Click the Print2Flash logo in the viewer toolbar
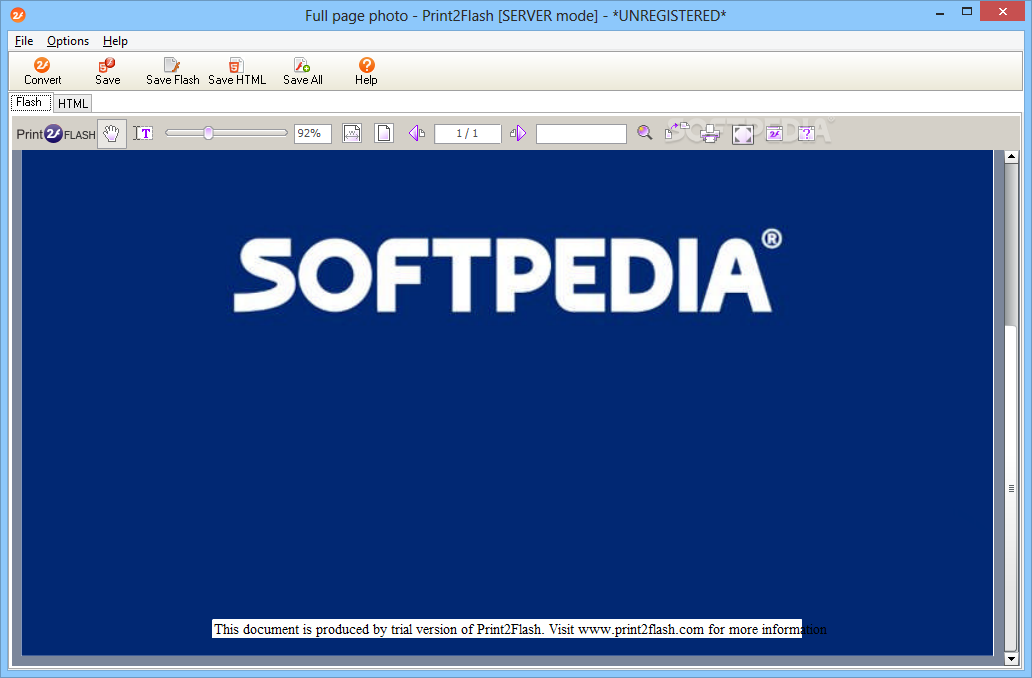The image size is (1032, 678). 56,134
